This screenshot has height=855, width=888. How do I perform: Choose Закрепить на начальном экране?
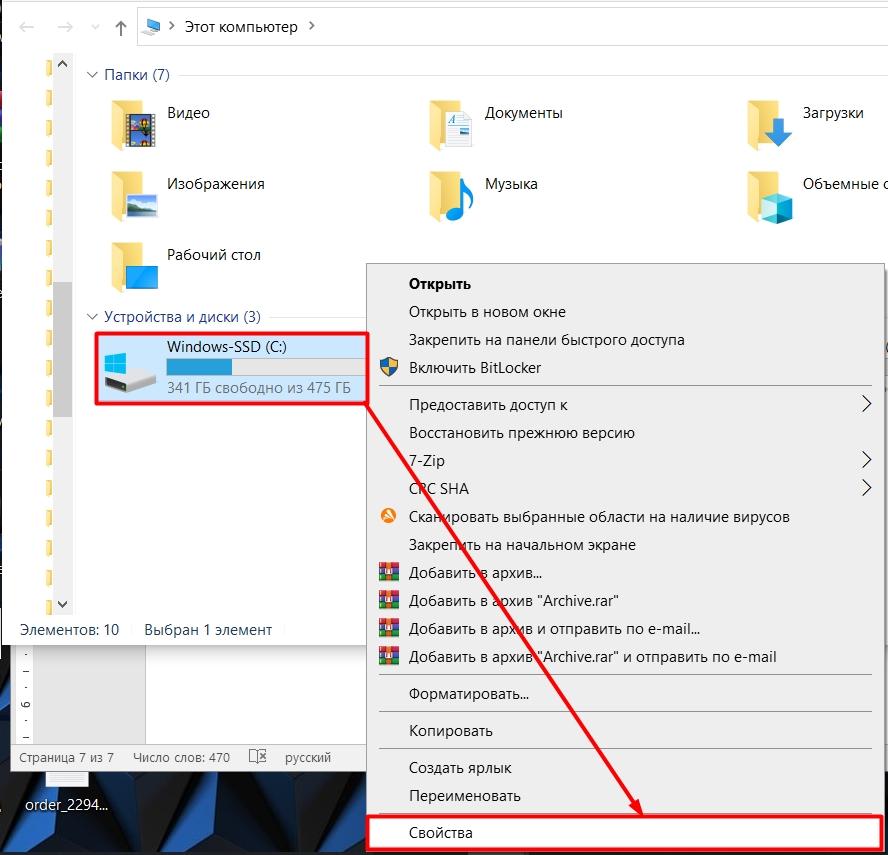(x=626, y=545)
